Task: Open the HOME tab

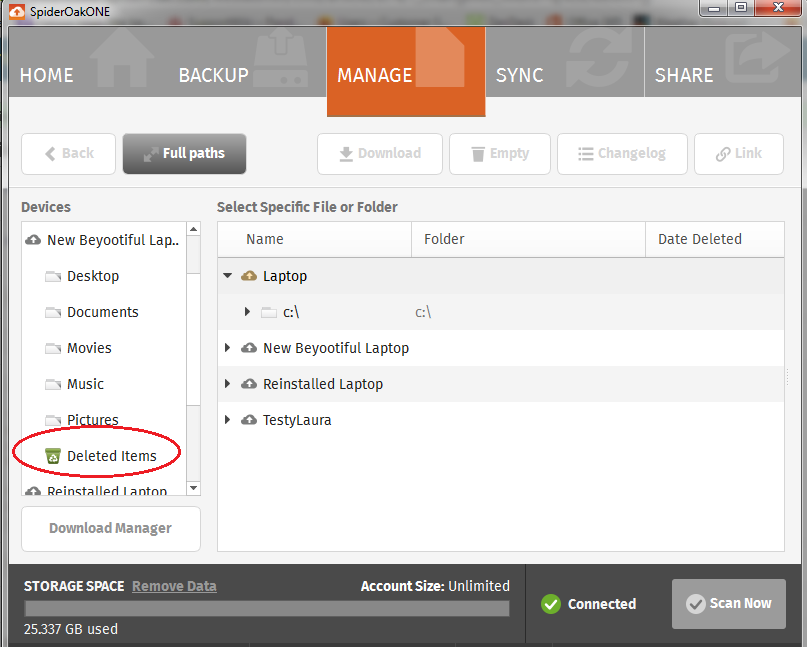Action: 86,62
